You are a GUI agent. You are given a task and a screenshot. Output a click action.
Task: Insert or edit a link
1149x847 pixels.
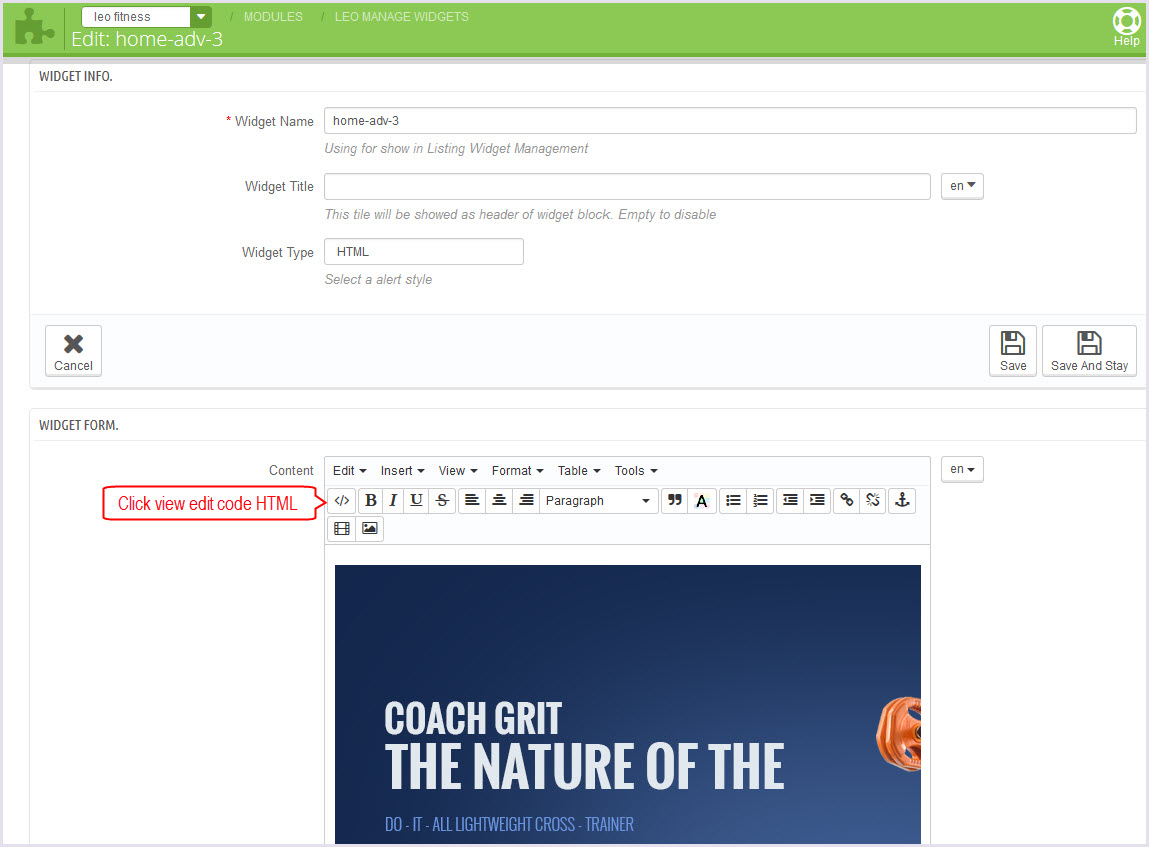pyautogui.click(x=846, y=500)
